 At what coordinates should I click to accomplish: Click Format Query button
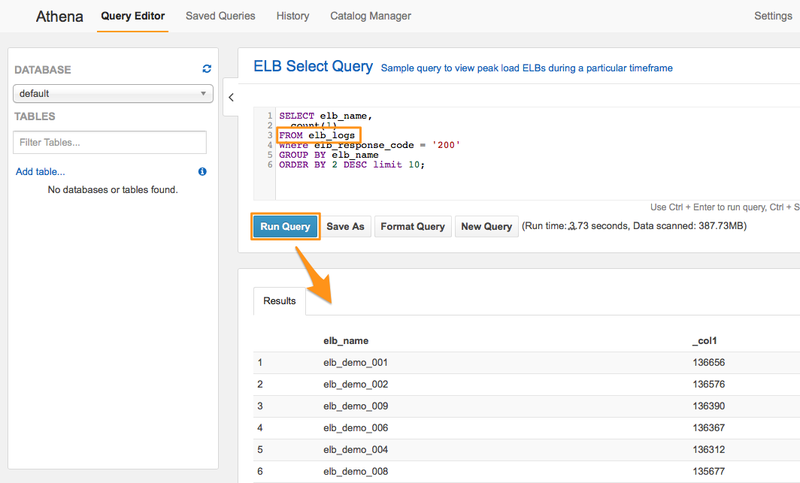tap(412, 227)
